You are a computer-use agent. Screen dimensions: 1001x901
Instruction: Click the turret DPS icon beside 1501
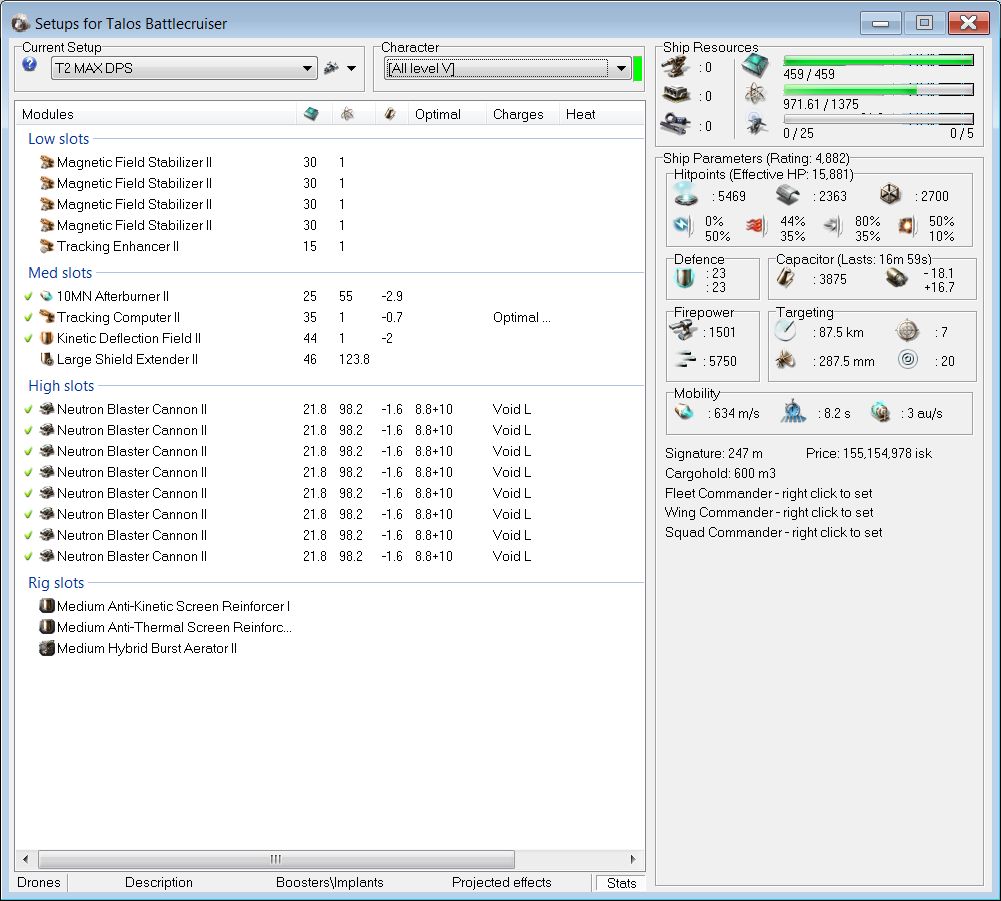point(684,331)
